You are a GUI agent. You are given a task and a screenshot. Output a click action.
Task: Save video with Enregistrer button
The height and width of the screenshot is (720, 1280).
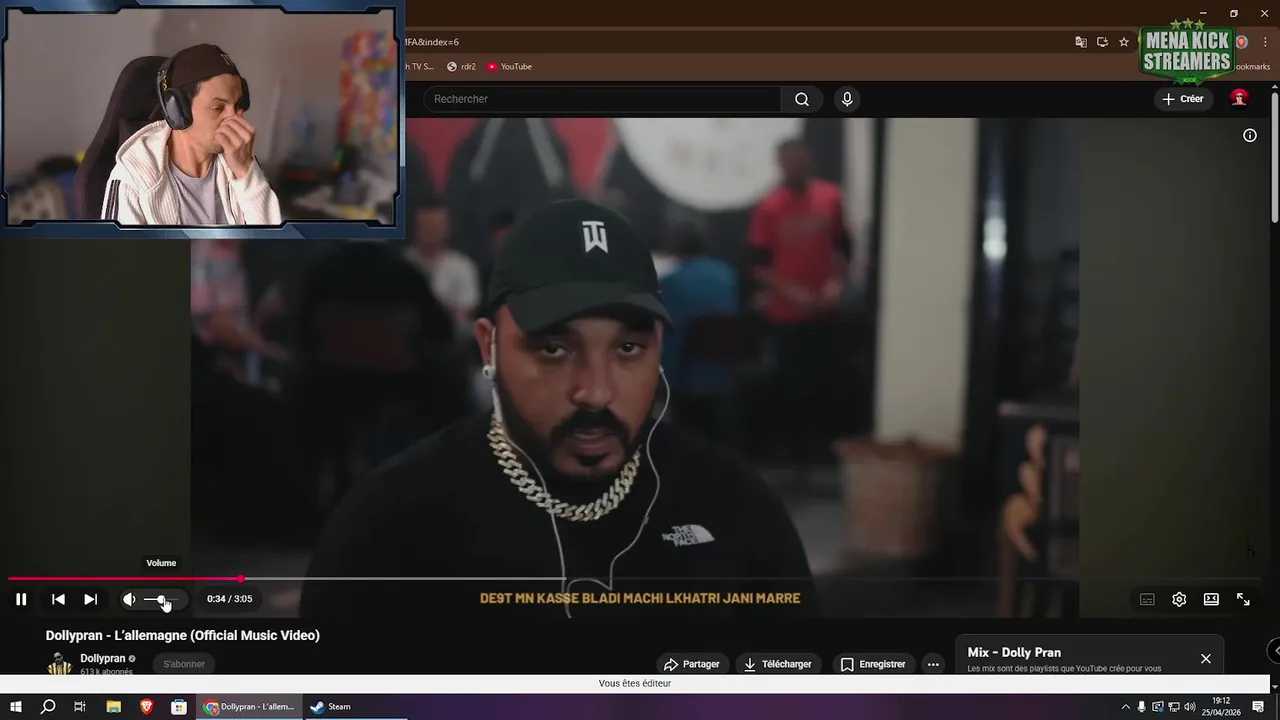[x=873, y=664]
